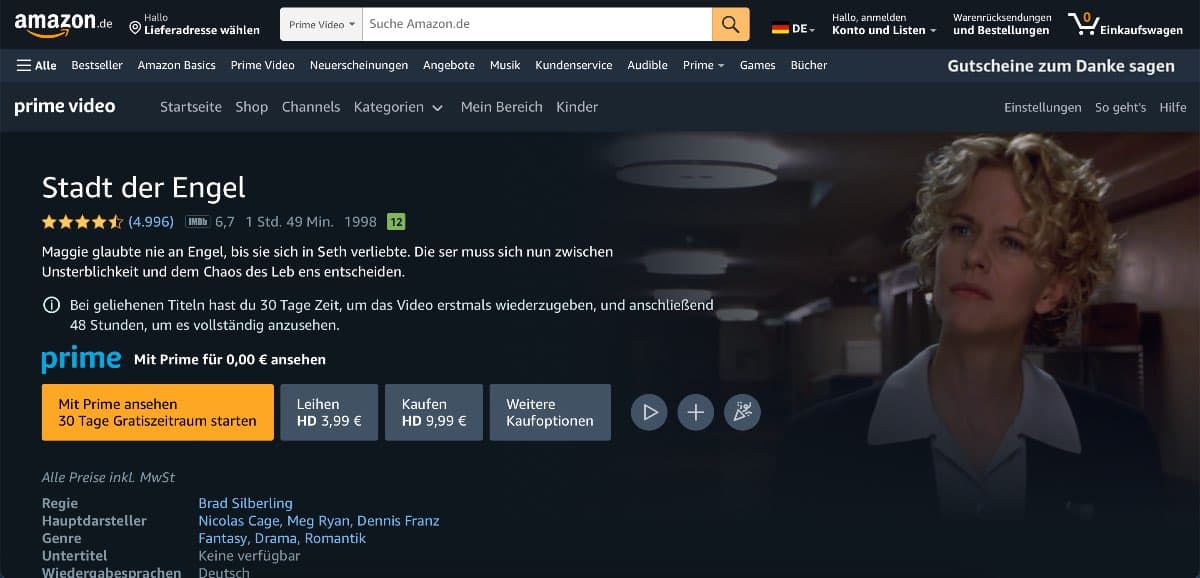Viewport: 1200px width, 578px height.
Task: Open Brad Silberling director link
Action: pyautogui.click(x=245, y=503)
